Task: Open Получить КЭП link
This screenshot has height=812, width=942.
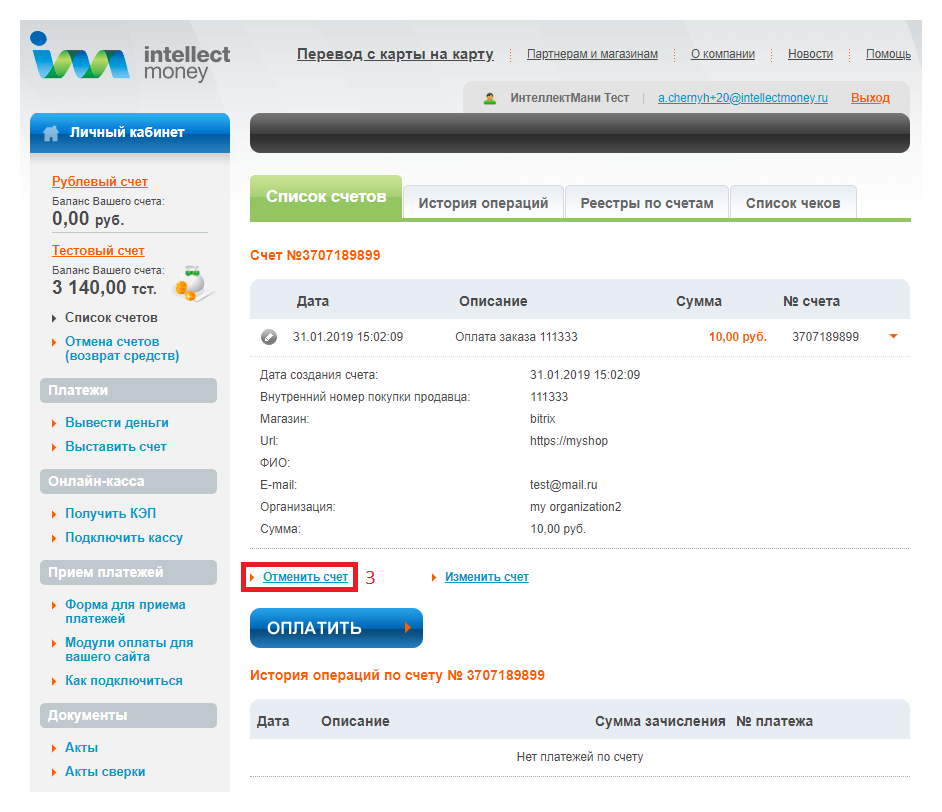Action: (x=110, y=514)
